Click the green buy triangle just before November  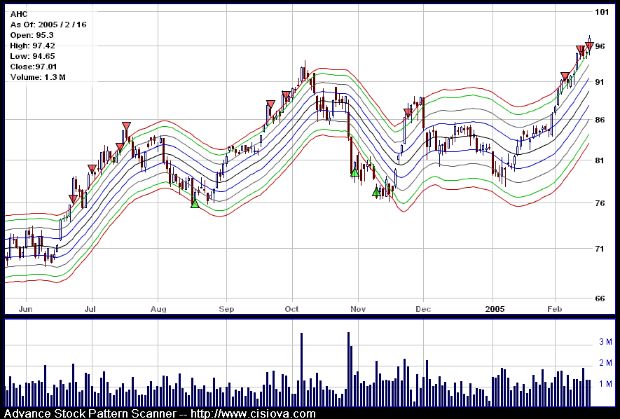click(355, 173)
